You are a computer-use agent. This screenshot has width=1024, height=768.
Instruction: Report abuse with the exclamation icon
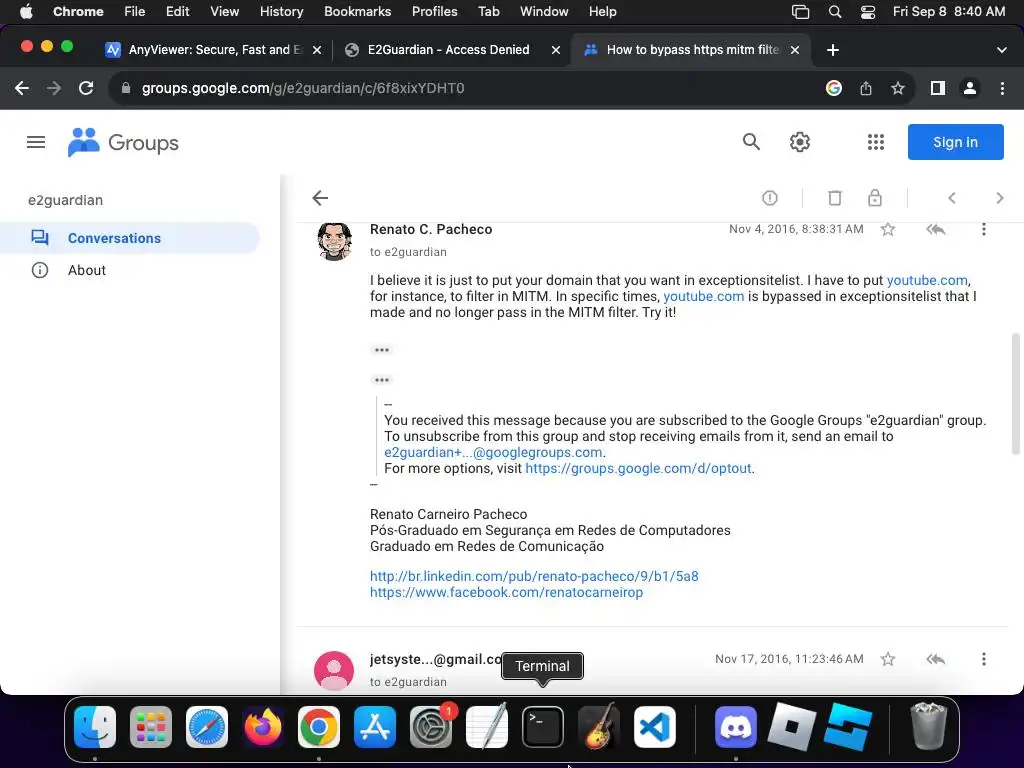(x=770, y=198)
